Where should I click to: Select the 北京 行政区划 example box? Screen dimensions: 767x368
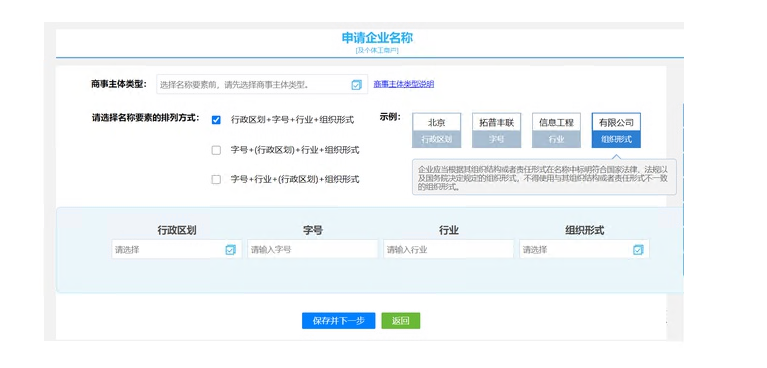(436, 131)
